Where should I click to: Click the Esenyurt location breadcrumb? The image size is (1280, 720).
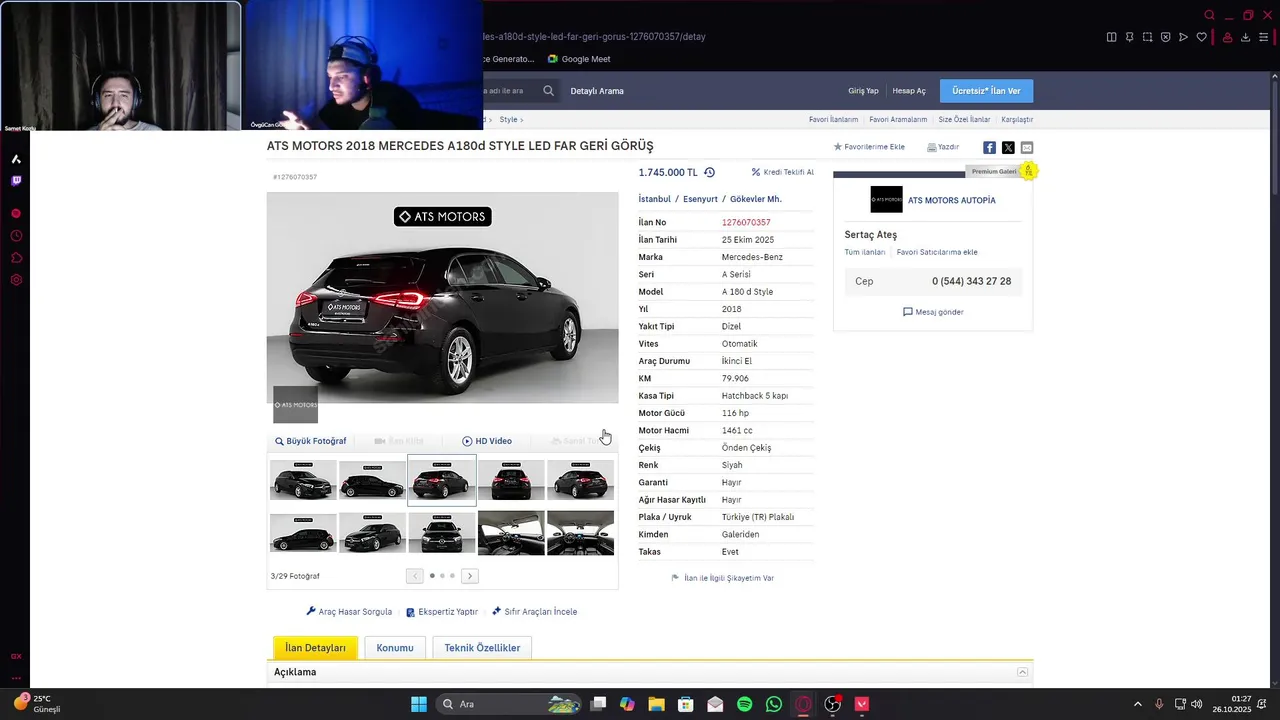[700, 199]
